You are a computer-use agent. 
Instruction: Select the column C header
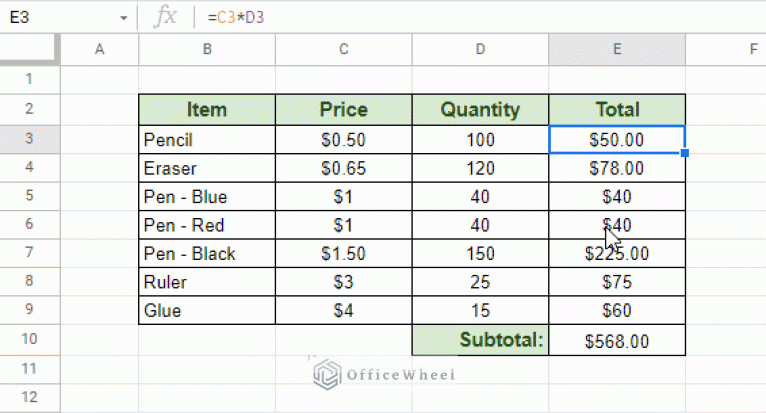pos(343,49)
